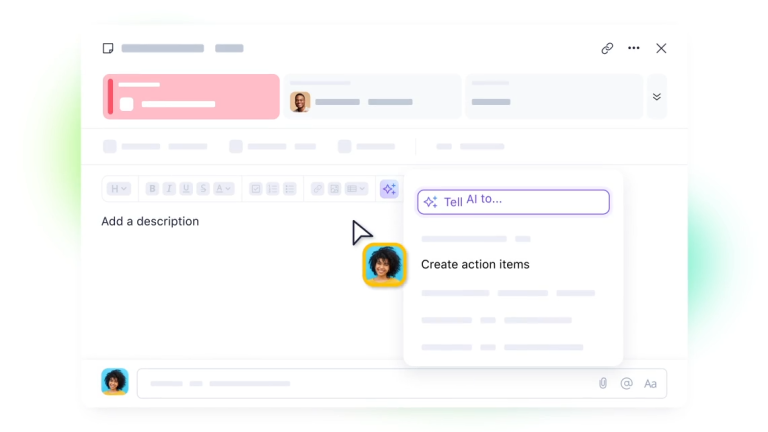This screenshot has width=768, height=432.
Task: Select the Create action items menu option
Action: pyautogui.click(x=475, y=265)
